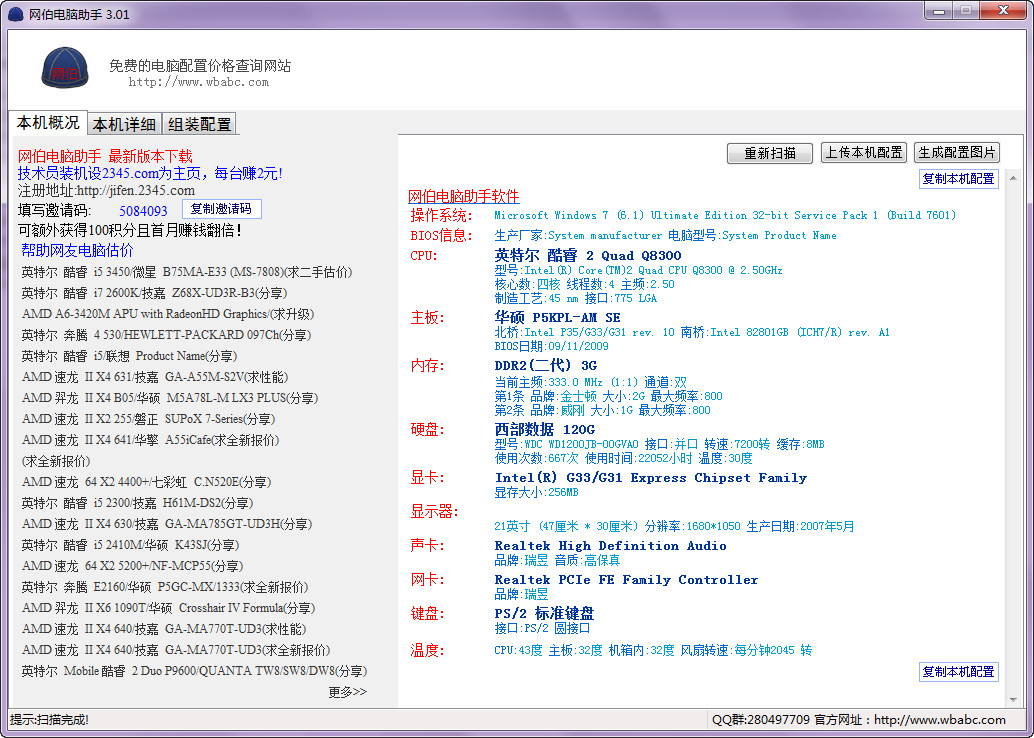Open the GA-MA770T-UD3(求性能) entry

[x=164, y=629]
